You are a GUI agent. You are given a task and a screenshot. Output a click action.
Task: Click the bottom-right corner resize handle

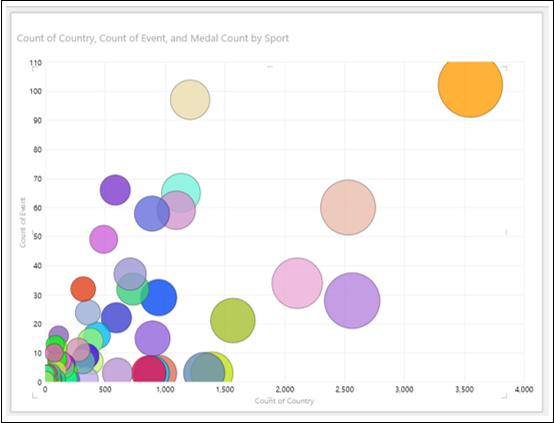click(505, 396)
